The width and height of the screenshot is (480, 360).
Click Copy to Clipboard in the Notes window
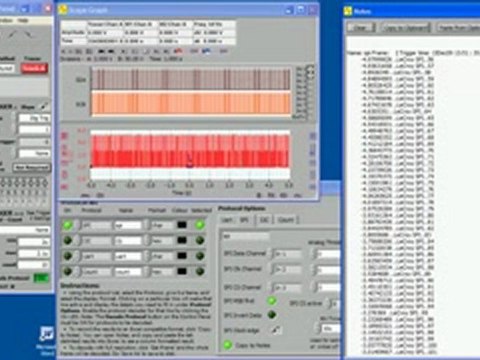click(x=406, y=27)
